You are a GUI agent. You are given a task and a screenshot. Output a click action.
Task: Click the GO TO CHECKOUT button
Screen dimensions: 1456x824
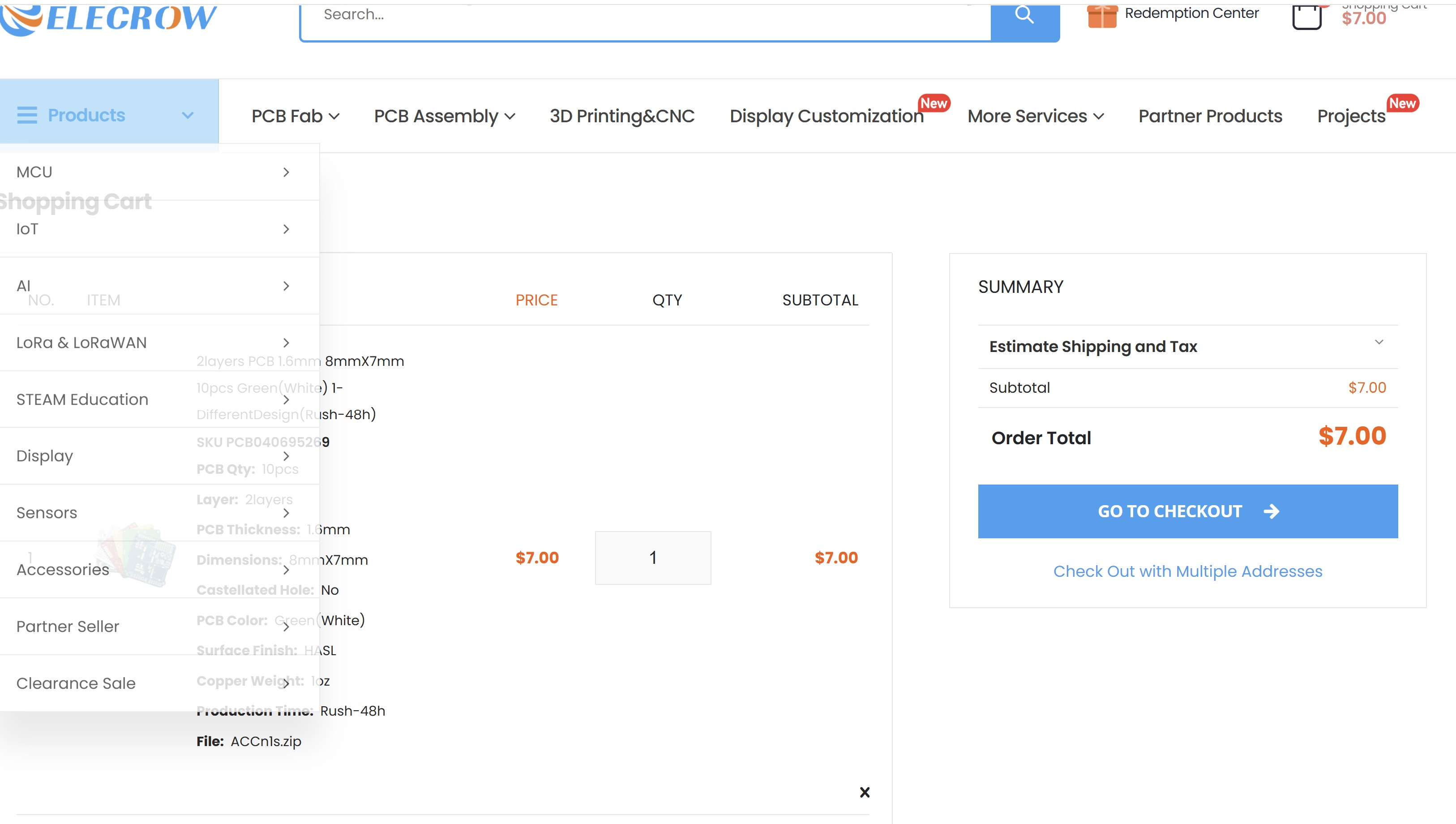[1187, 511]
